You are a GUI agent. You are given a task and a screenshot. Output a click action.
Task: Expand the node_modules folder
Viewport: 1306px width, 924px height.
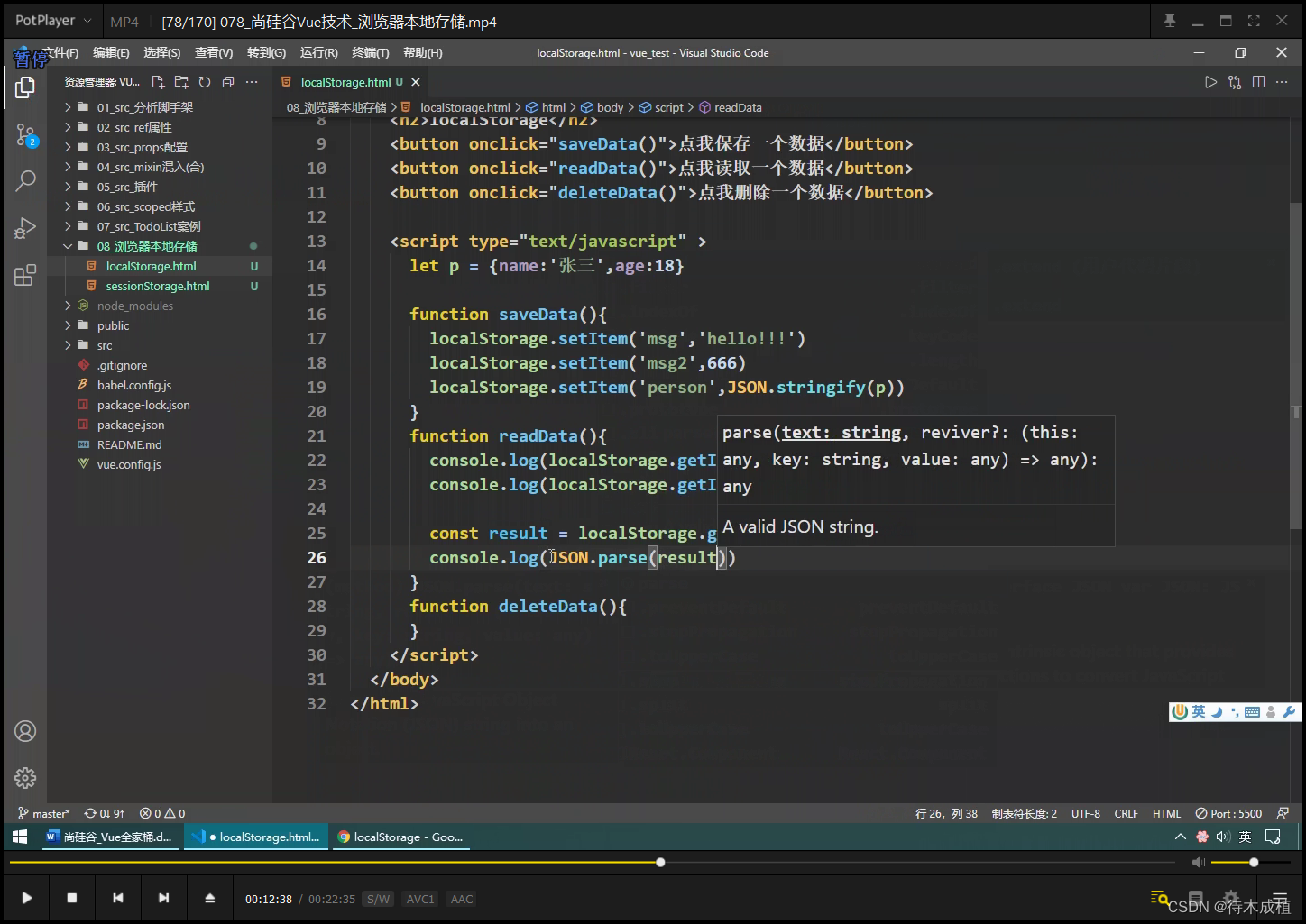(68, 306)
